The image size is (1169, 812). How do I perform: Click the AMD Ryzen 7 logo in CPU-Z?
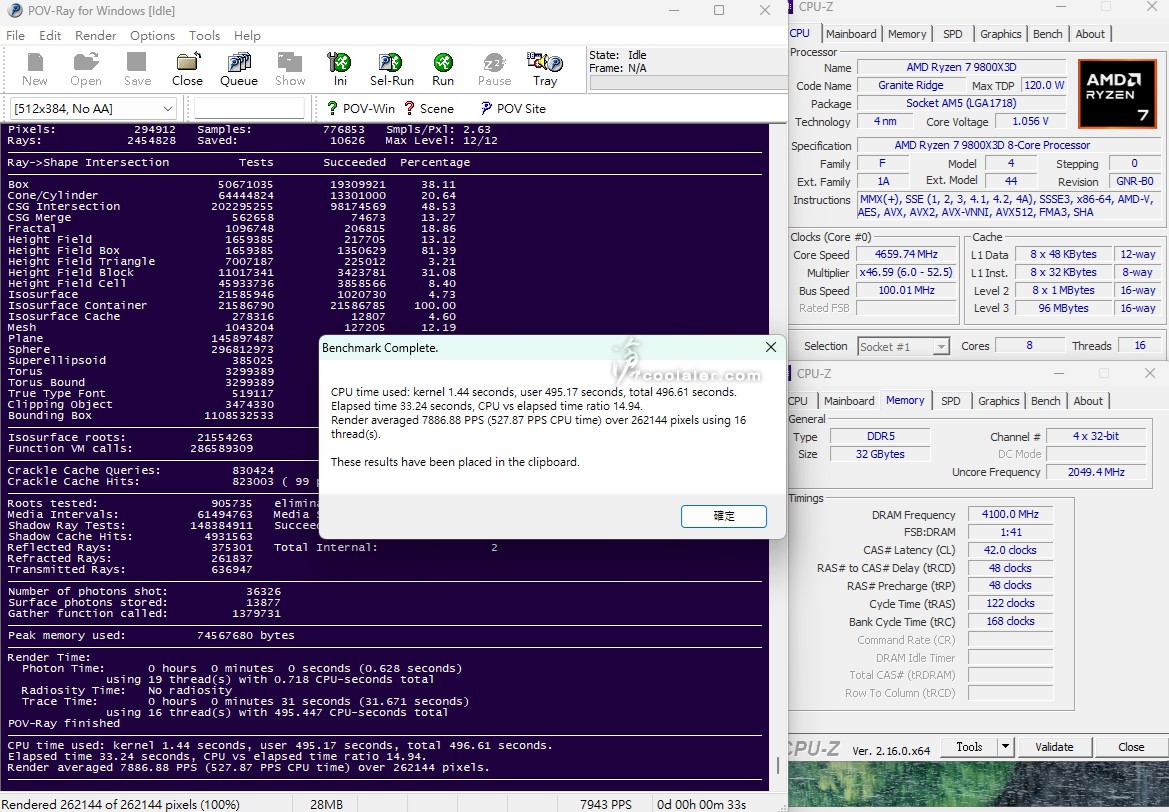1117,94
